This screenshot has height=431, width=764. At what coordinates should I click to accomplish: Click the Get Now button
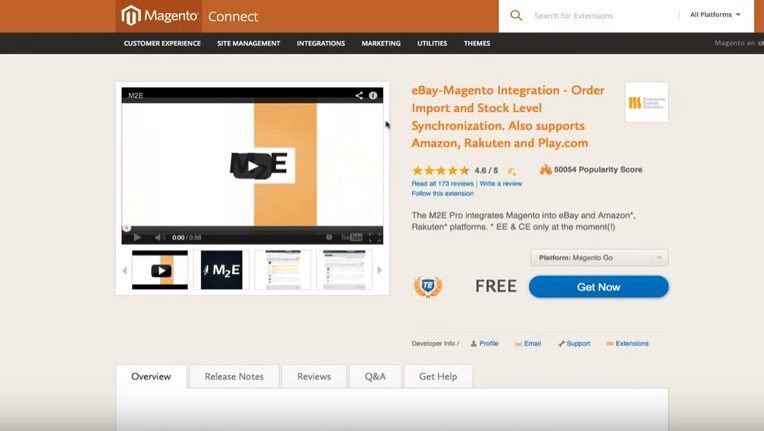(x=598, y=287)
